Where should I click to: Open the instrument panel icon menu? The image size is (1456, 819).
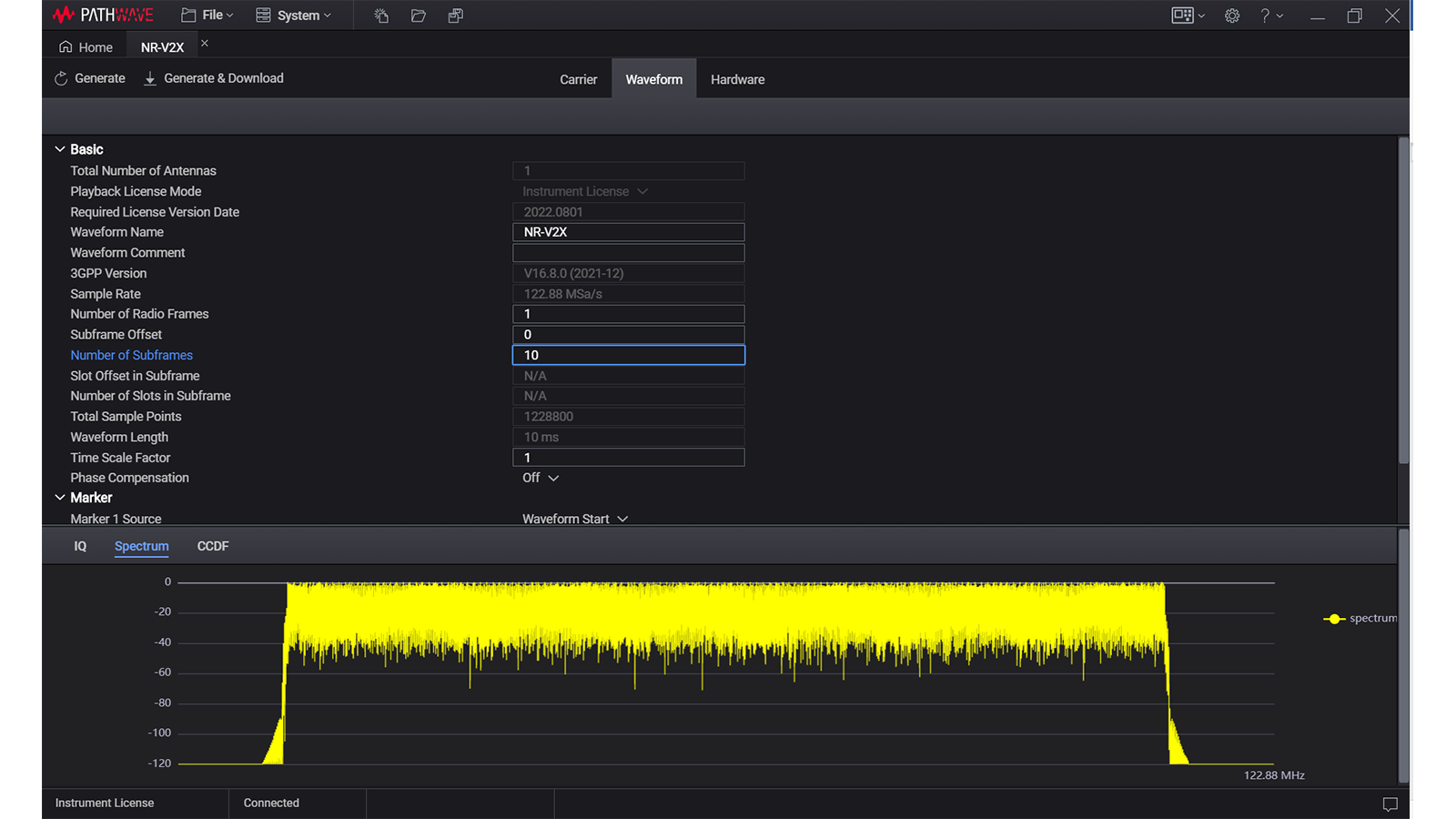coord(1188,15)
